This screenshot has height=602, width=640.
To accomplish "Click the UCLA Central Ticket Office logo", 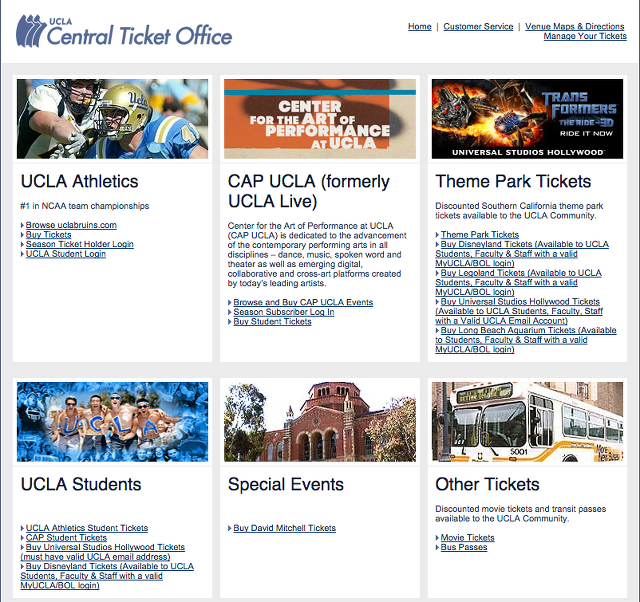I will [x=124, y=31].
